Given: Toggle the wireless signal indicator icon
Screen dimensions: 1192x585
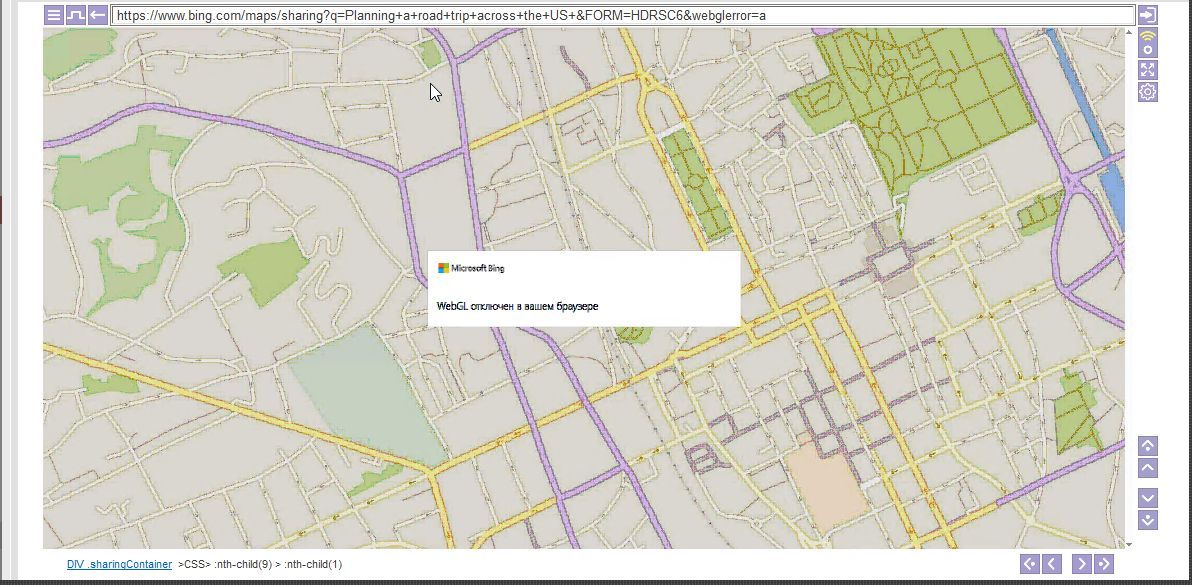Looking at the screenshot, I should click(1148, 43).
